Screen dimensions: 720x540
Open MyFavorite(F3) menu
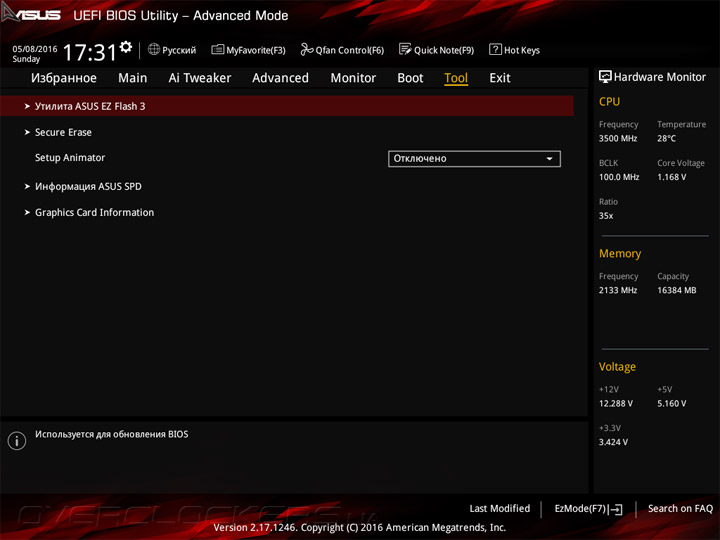[x=248, y=50]
